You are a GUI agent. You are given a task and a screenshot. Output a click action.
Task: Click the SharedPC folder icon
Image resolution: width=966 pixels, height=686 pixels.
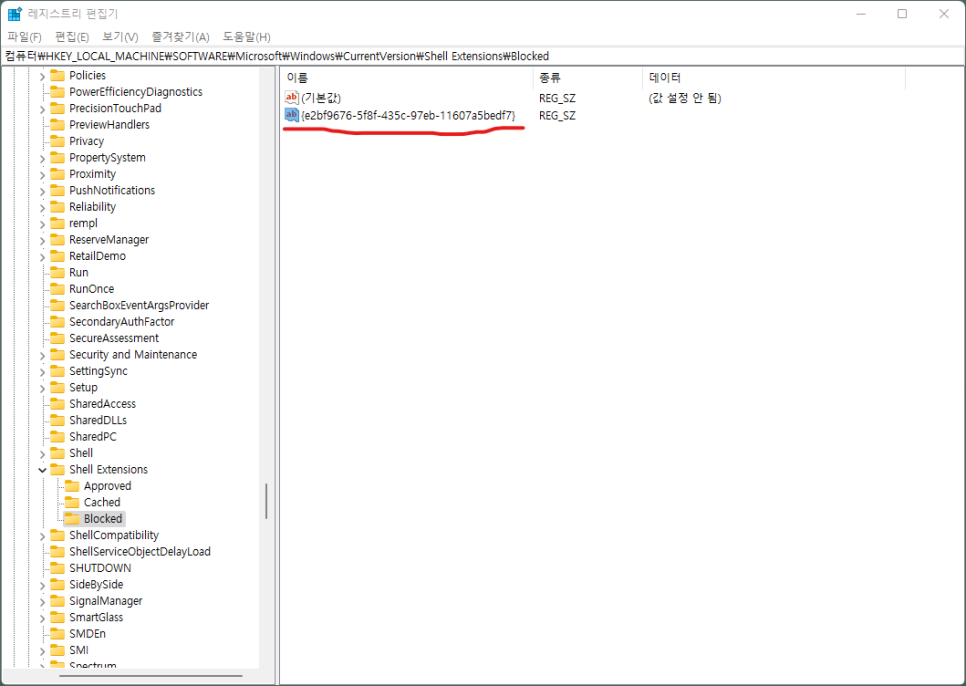57,437
